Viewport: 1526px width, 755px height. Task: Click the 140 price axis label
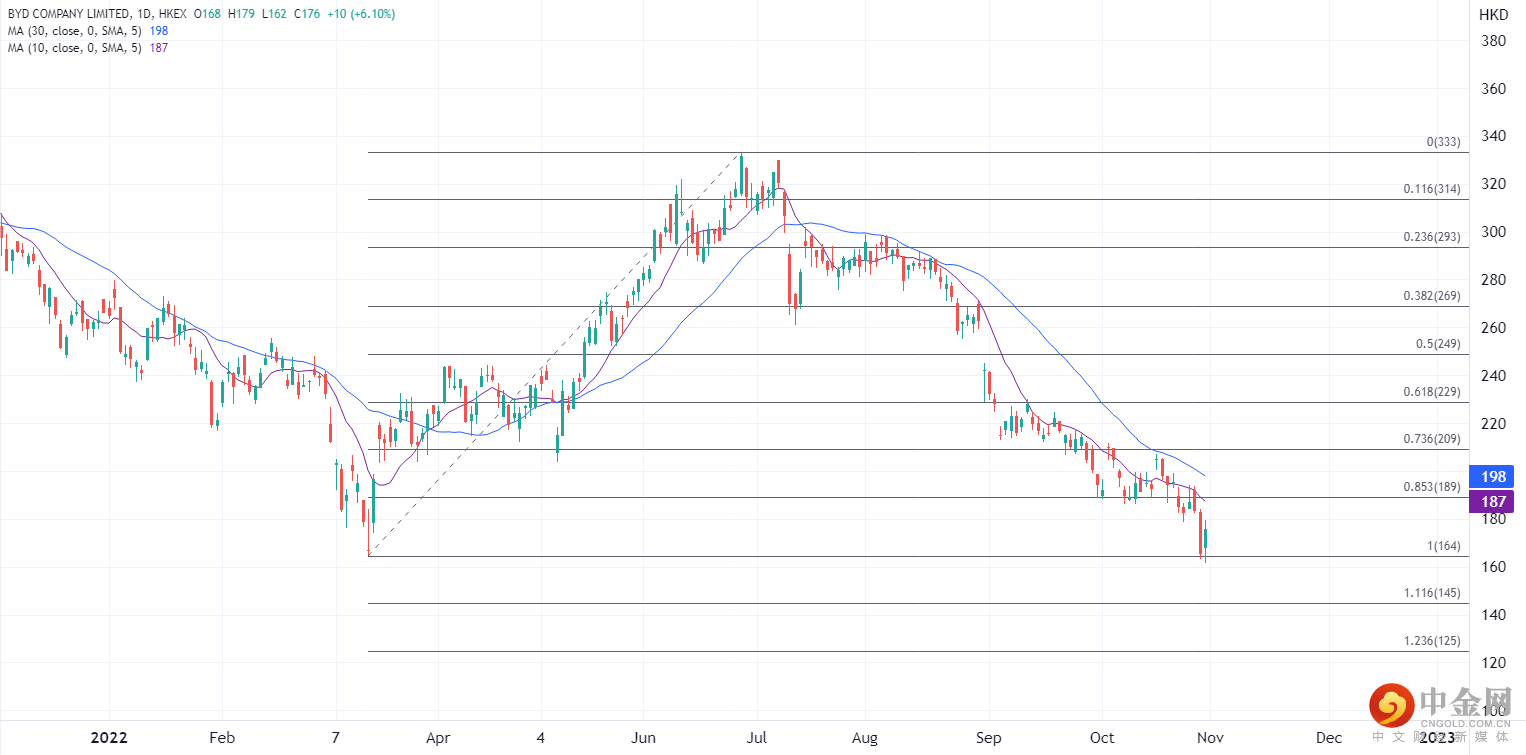(1494, 615)
